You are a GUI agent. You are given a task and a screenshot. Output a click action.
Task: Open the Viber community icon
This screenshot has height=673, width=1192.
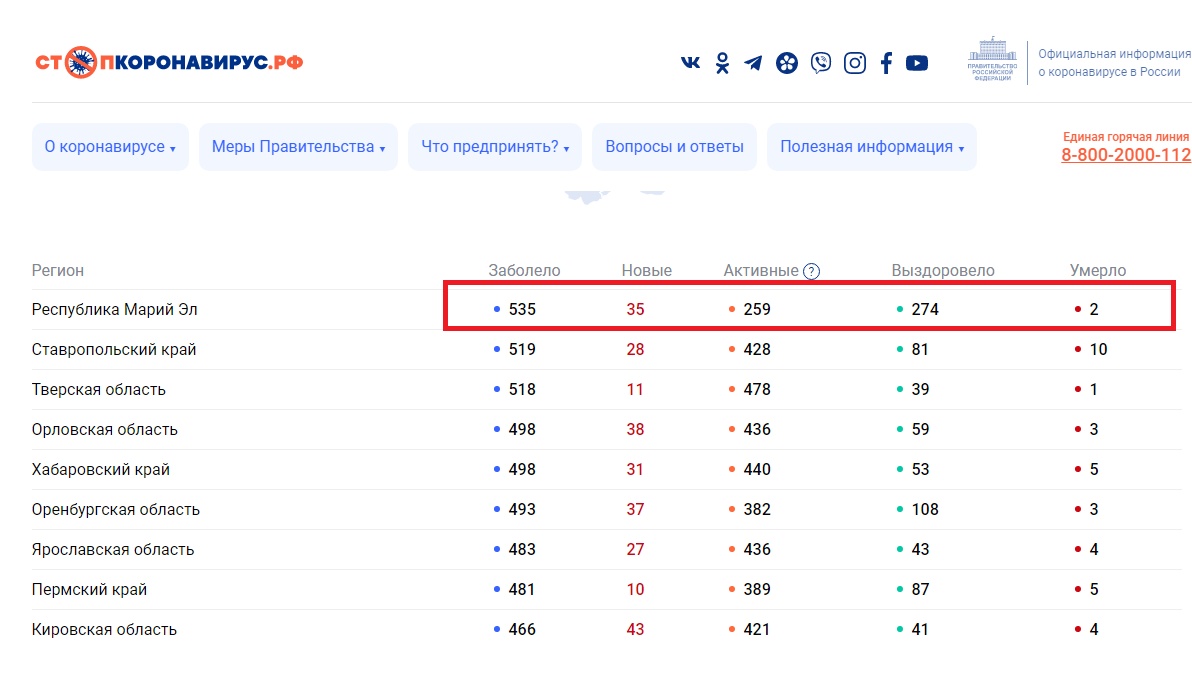tap(820, 63)
